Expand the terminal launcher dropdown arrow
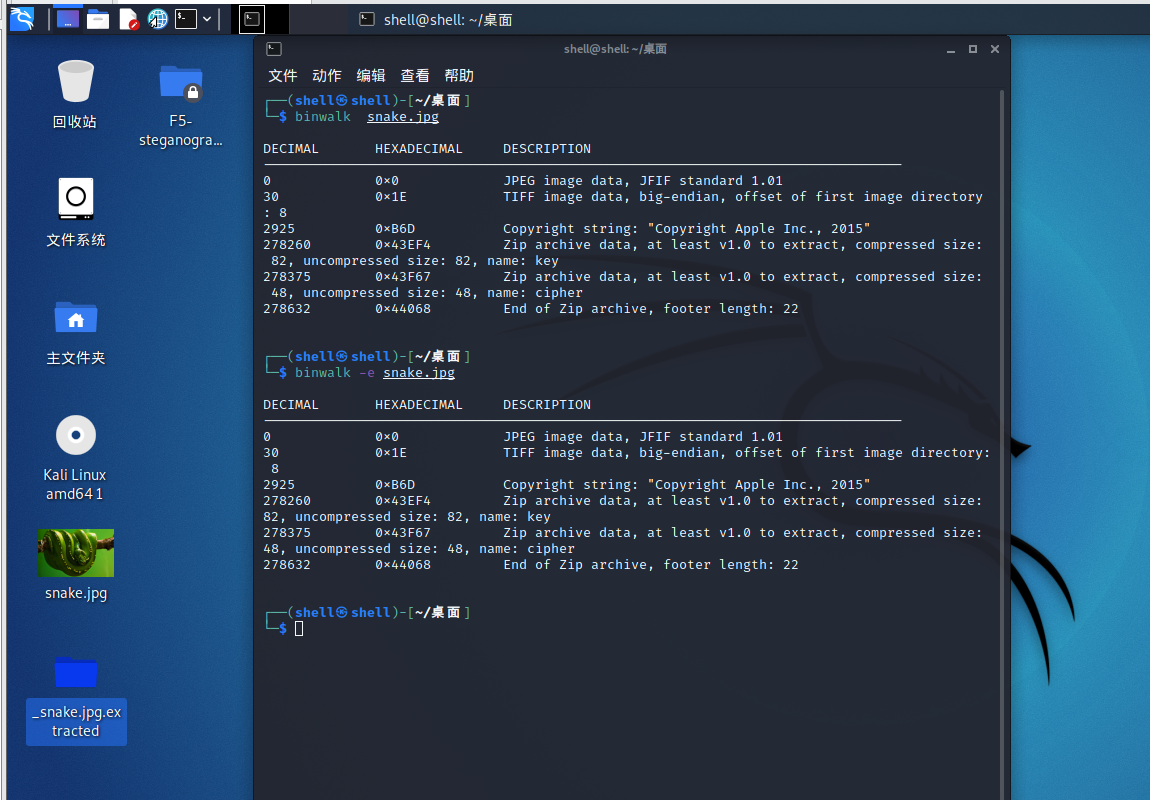Image resolution: width=1150 pixels, height=800 pixels. [208, 19]
